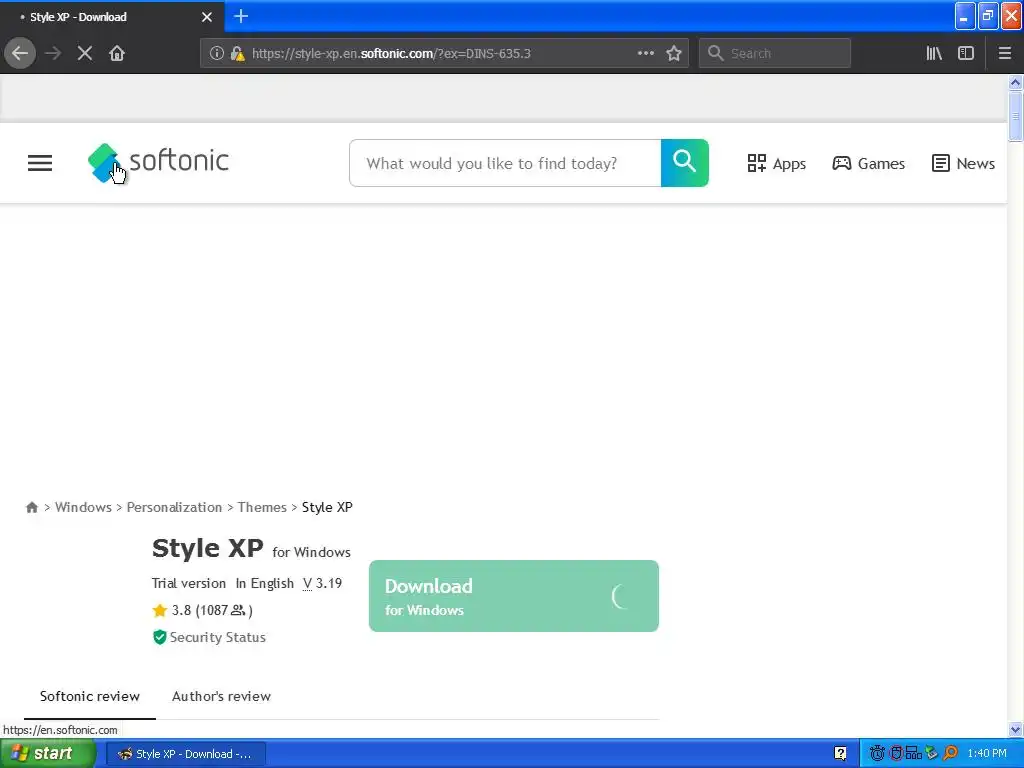Click the Softonic logo

(x=158, y=162)
